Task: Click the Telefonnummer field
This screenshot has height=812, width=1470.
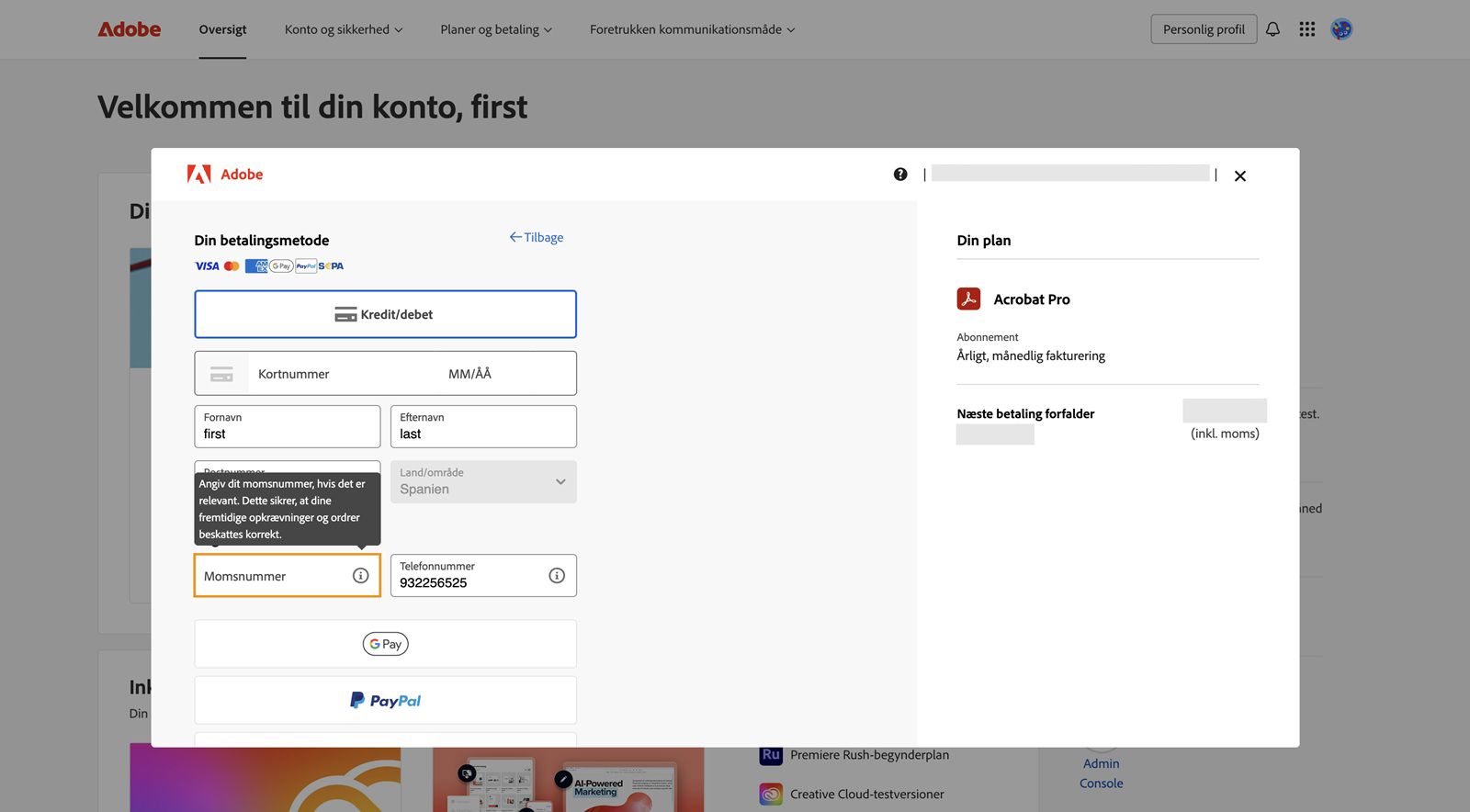Action: 483,576
